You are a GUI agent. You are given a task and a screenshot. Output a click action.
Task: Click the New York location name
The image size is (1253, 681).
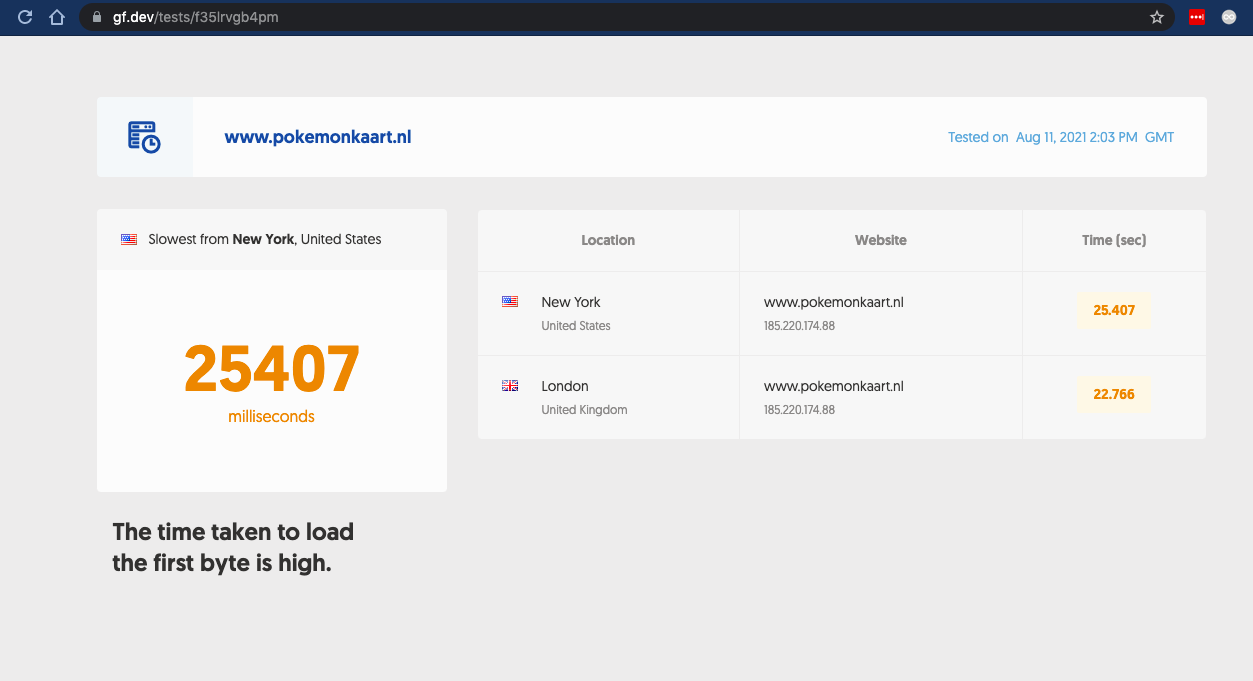pyautogui.click(x=571, y=302)
